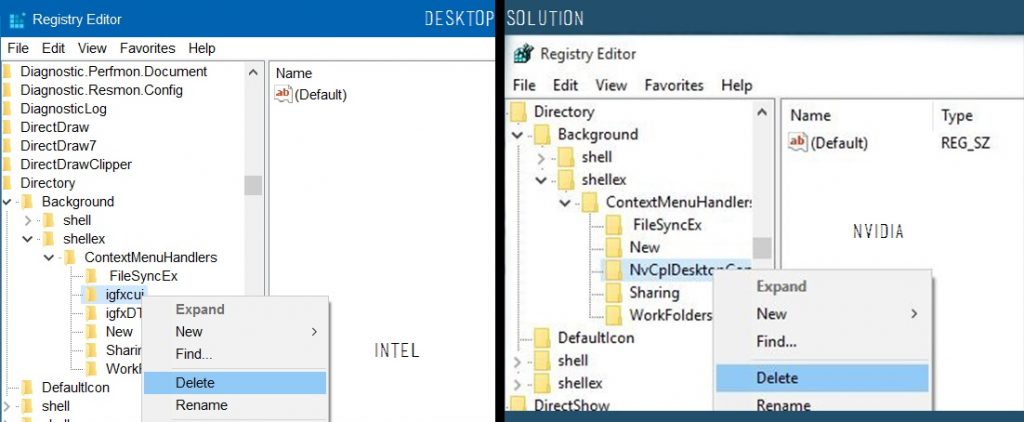Select Rename in the left context menu
The image size is (1024, 422).
point(201,405)
